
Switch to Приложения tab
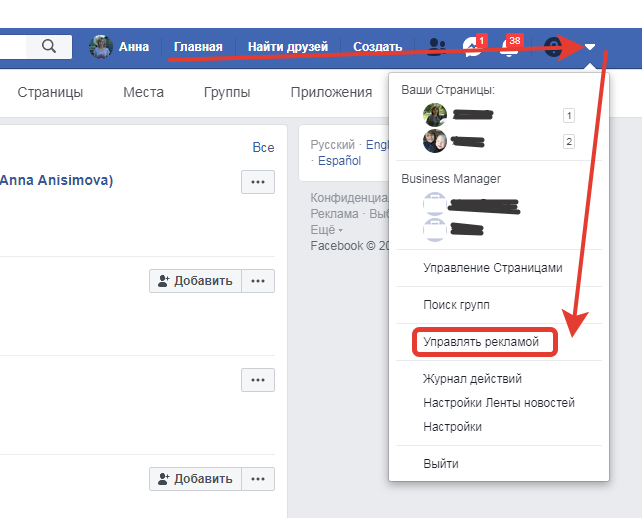pos(331,92)
